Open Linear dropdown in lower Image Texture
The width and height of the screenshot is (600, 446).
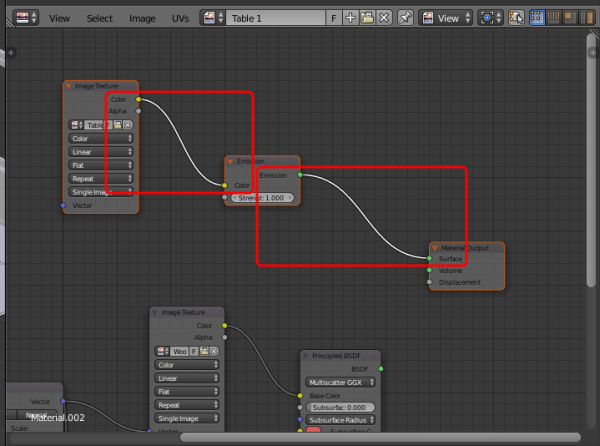click(187, 378)
